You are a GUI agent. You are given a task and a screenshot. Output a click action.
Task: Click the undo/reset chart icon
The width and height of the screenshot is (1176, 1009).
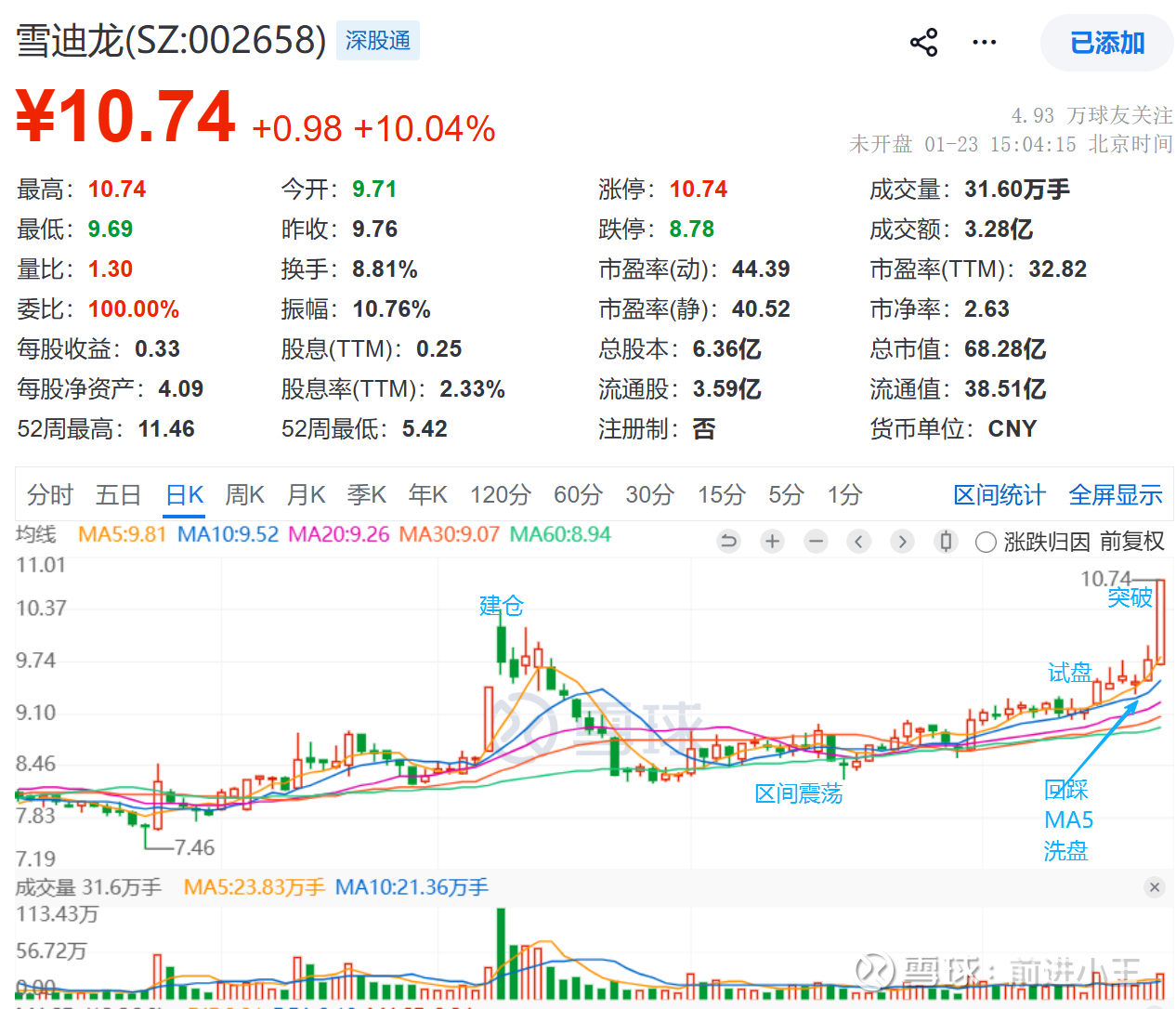tap(729, 541)
